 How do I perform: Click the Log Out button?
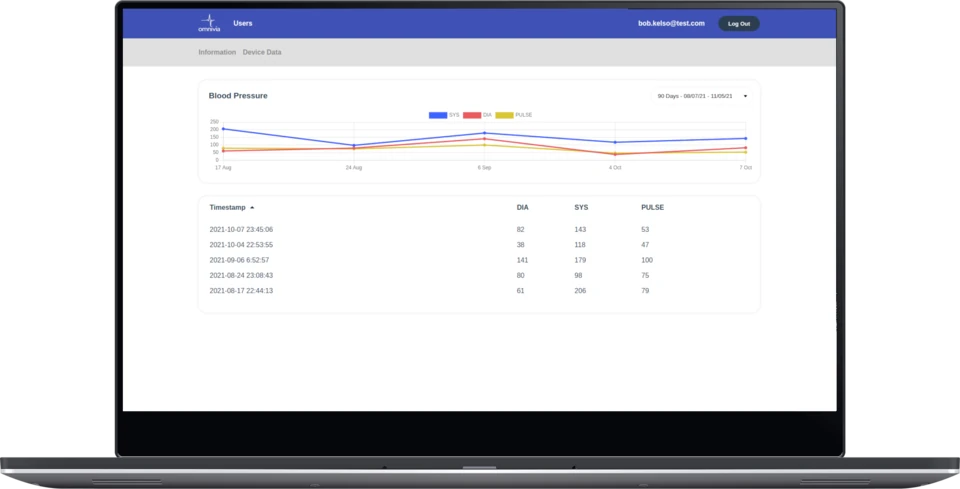pos(738,24)
